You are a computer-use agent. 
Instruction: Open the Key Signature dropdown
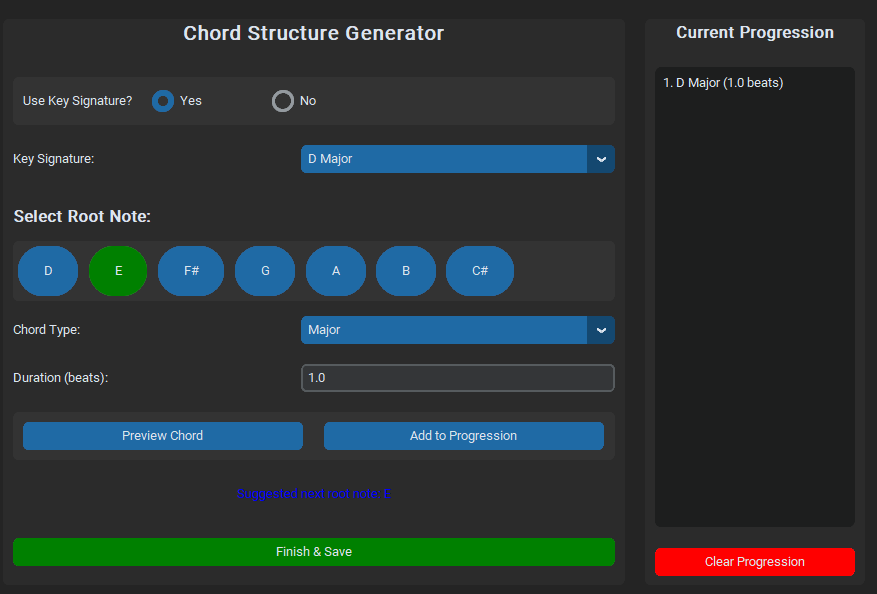click(x=444, y=159)
